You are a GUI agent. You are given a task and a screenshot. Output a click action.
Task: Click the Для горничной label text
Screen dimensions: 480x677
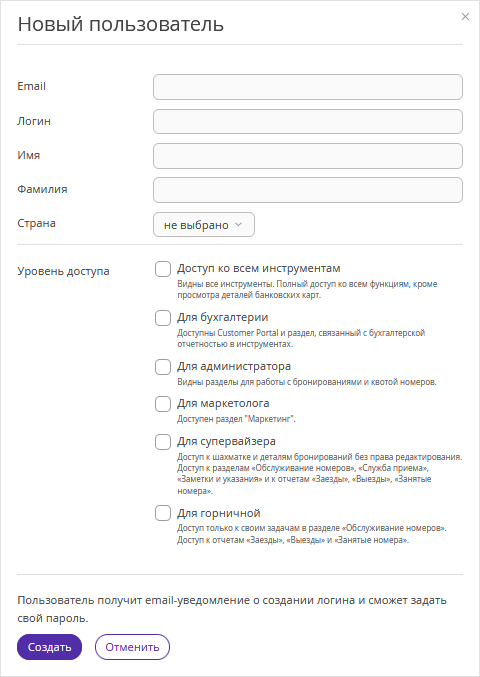coord(218,513)
